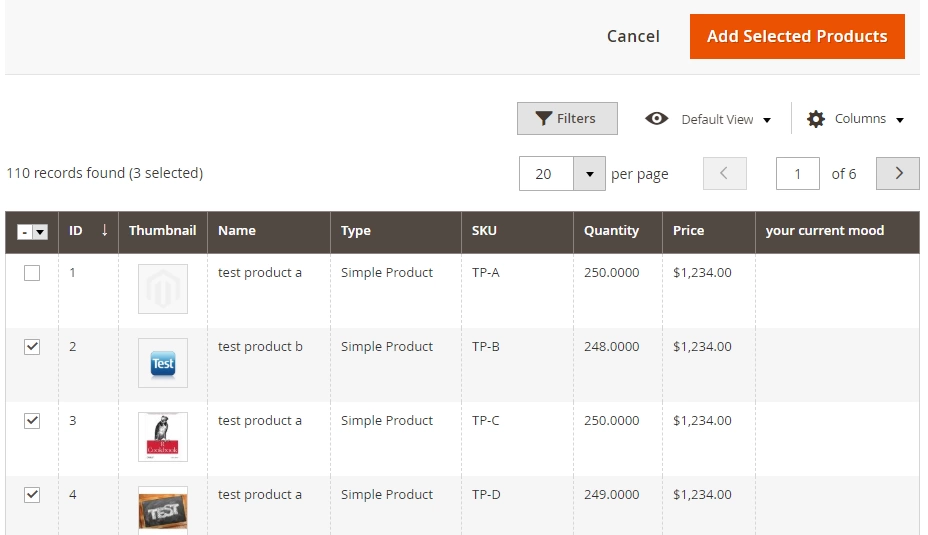Uncheck the checkbox for product ID 3
This screenshot has height=535, width=928.
(32, 421)
